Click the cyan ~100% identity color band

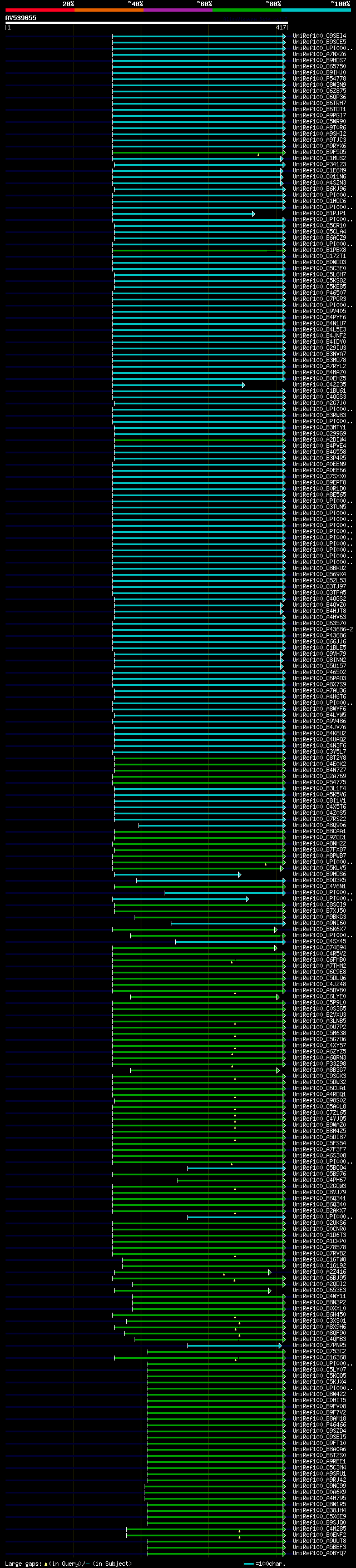point(317,10)
